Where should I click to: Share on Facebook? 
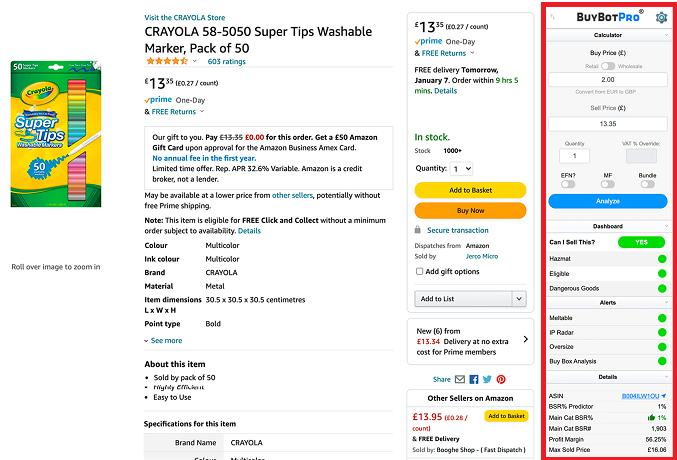pos(474,380)
